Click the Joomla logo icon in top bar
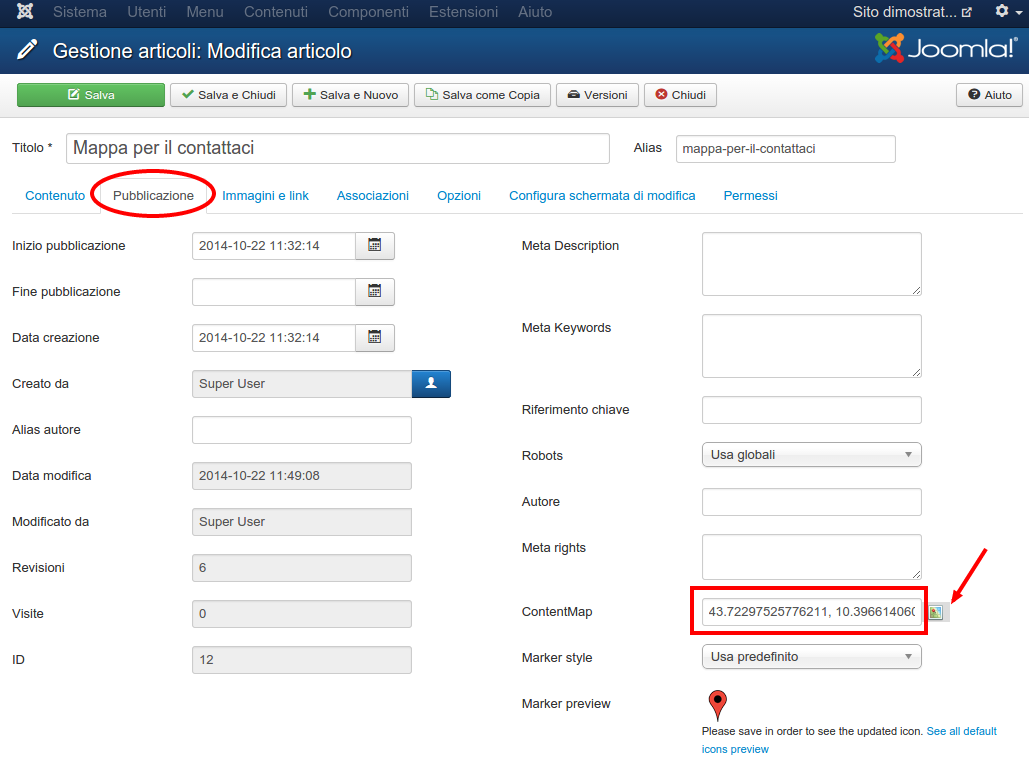The width and height of the screenshot is (1029, 763). click(25, 12)
